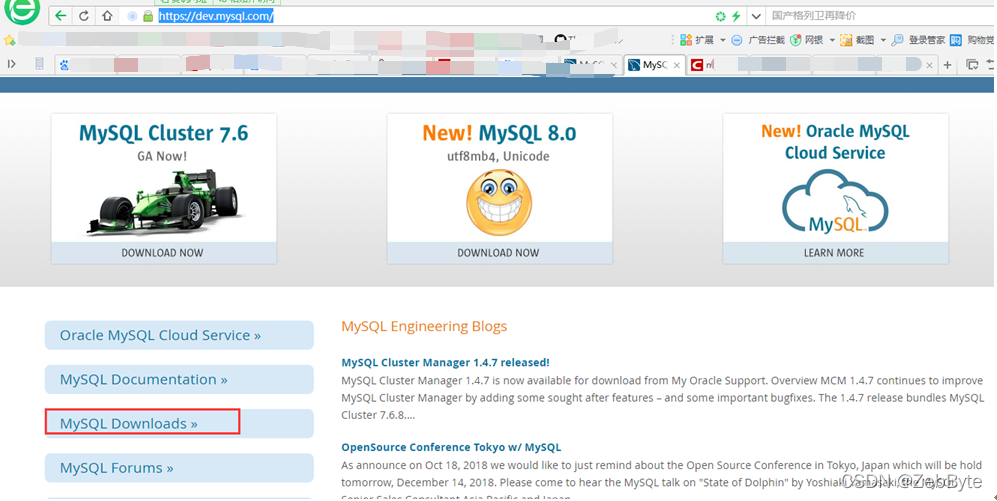The height and width of the screenshot is (501, 997).
Task: Click the green spinning compatibility mode icon
Action: pos(720,17)
